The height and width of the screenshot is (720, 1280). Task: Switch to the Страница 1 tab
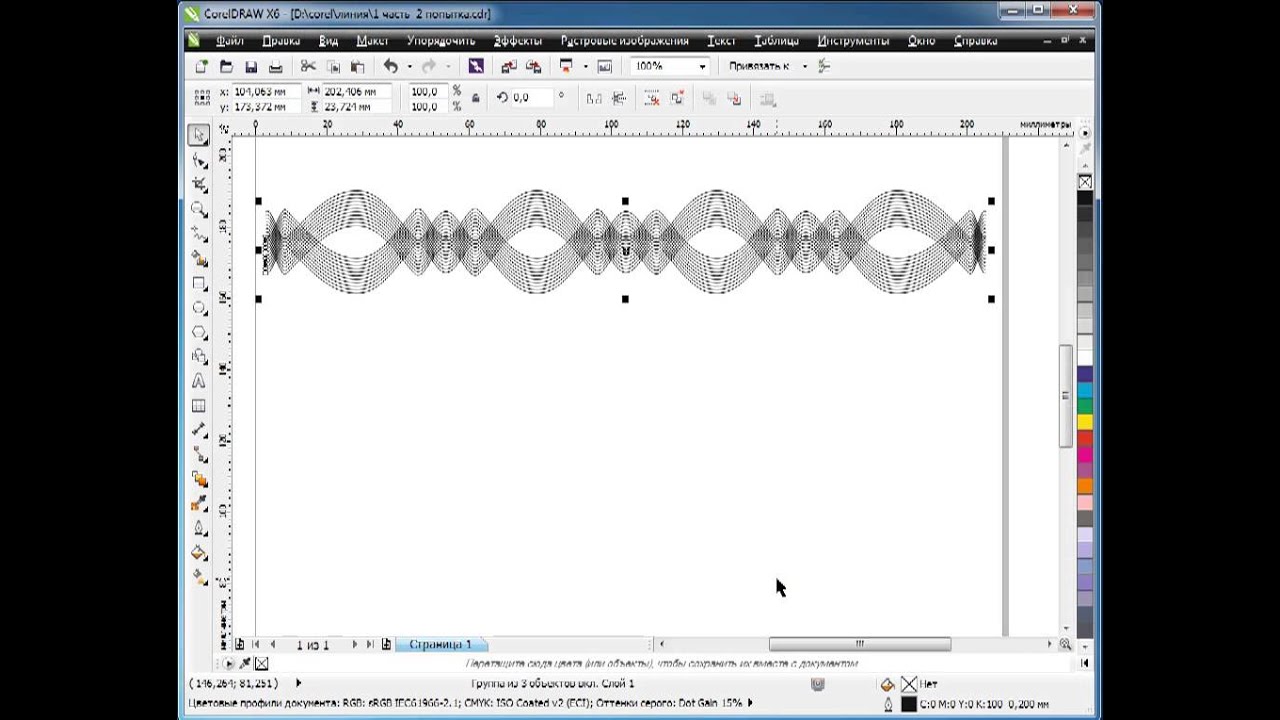click(x=441, y=645)
